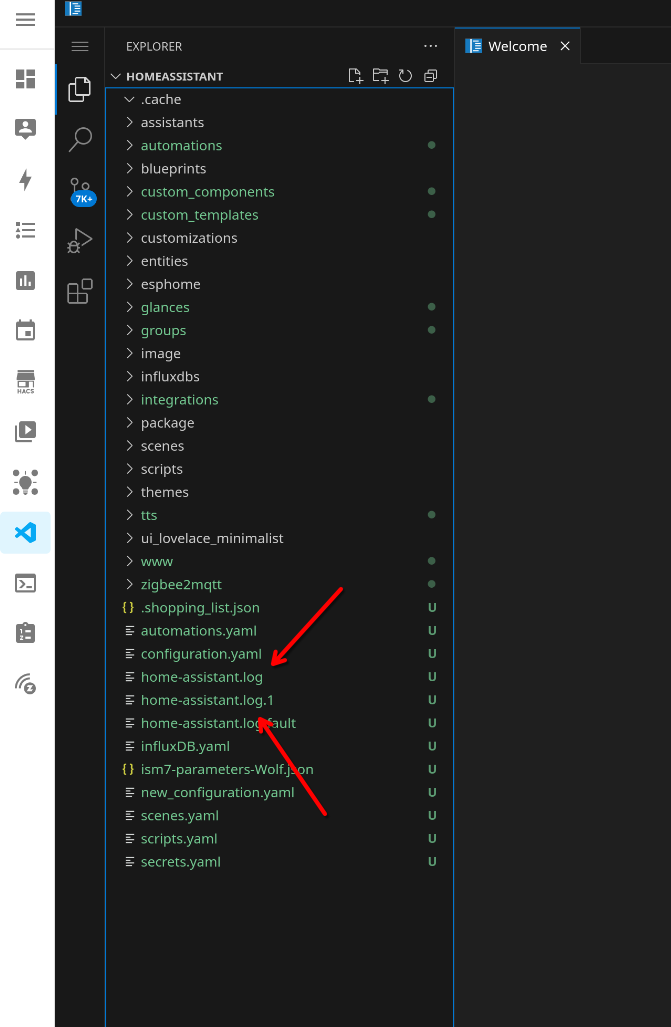Expand the custom_components folder

[x=207, y=192]
